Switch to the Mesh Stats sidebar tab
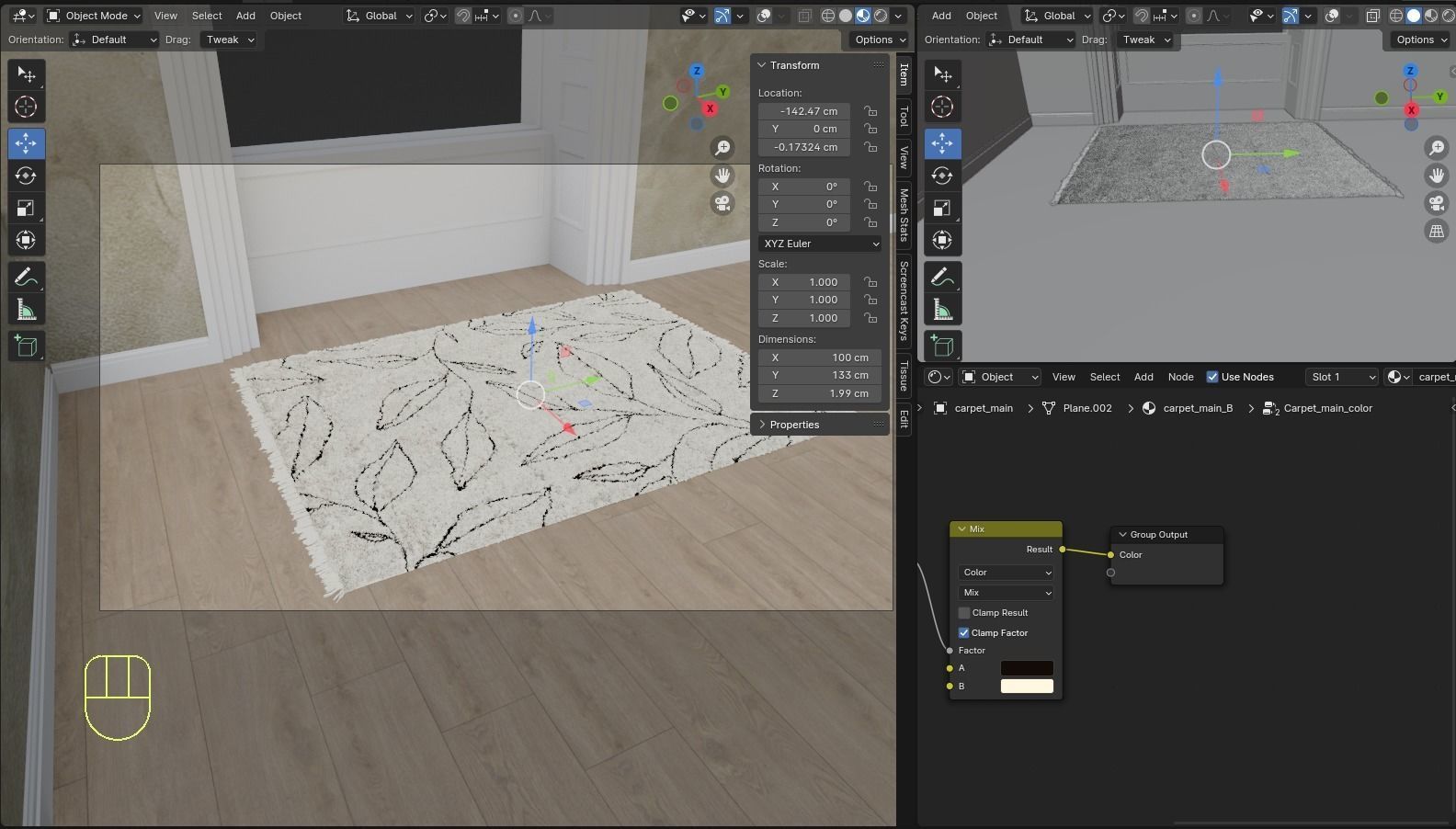 (904, 215)
